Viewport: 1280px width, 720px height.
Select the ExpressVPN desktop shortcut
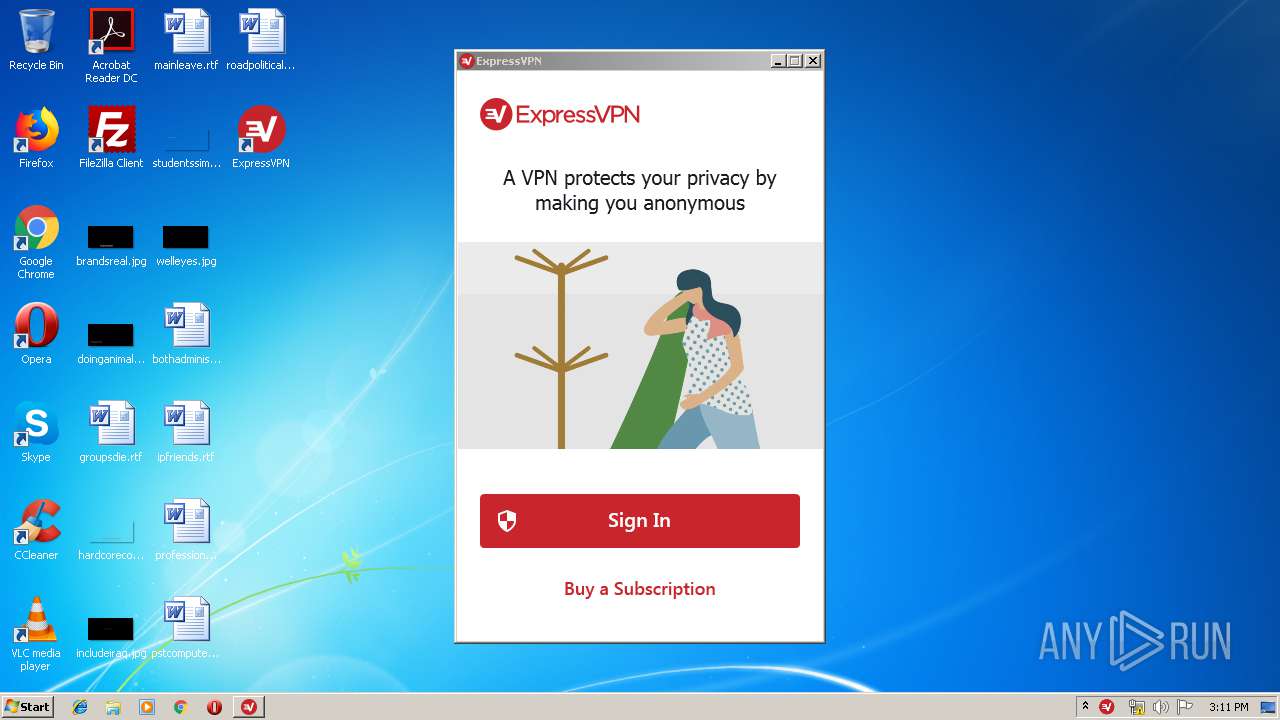coord(261,138)
